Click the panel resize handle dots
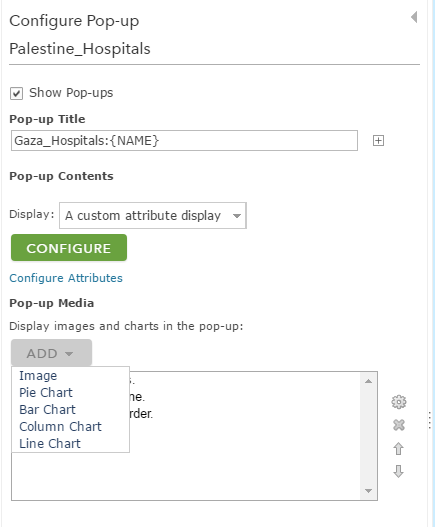Viewport: 435px width, 527px height. pos(430,420)
